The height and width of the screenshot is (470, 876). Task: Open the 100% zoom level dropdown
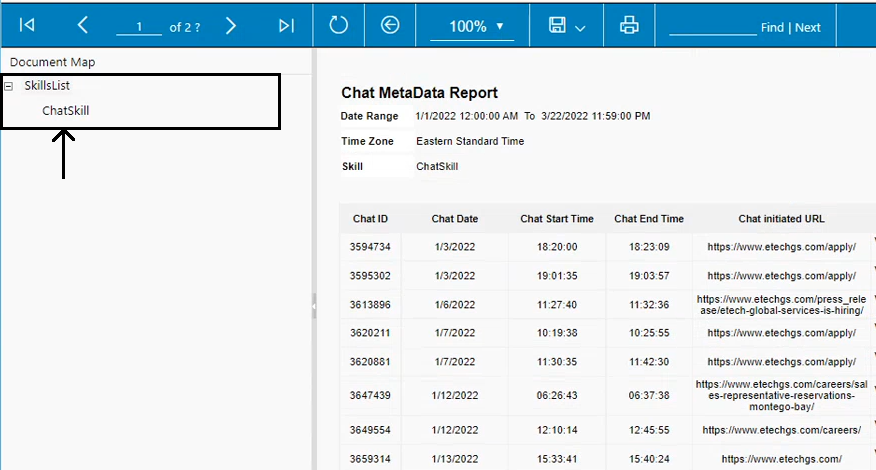pos(472,27)
